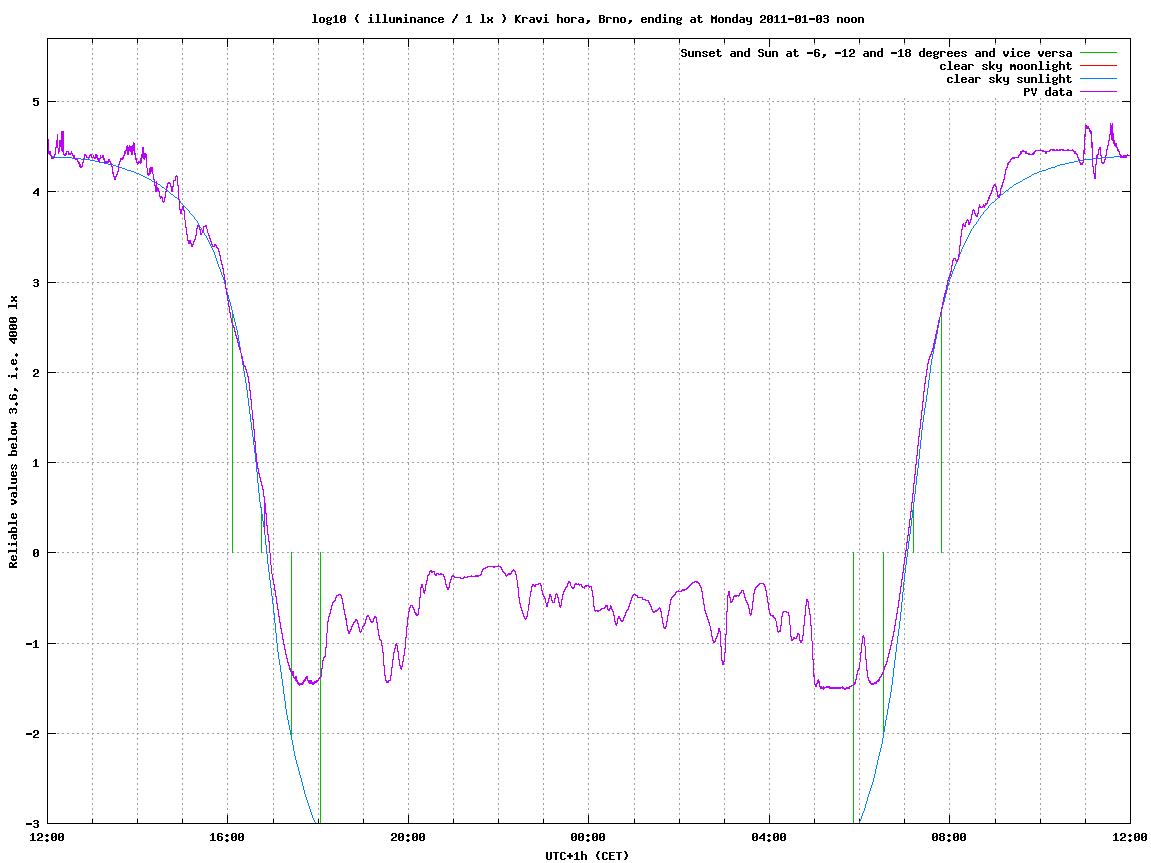Viewport: 1151px width, 863px height.
Task: Click the y-axis tick label '-1'
Action: 32,644
